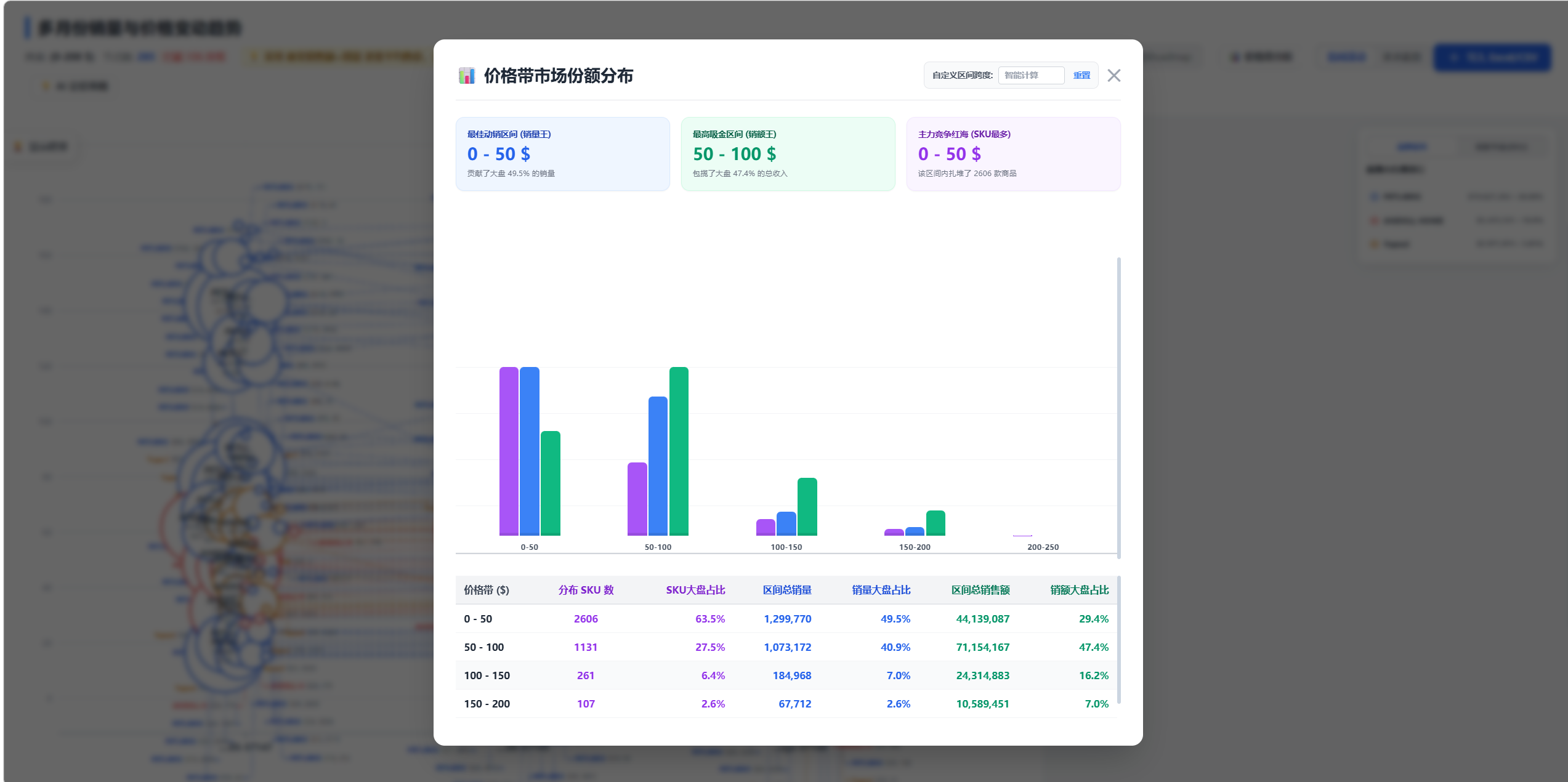Select the 50 - 100 table row label
The width and height of the screenshot is (1568, 782).
tap(484, 647)
